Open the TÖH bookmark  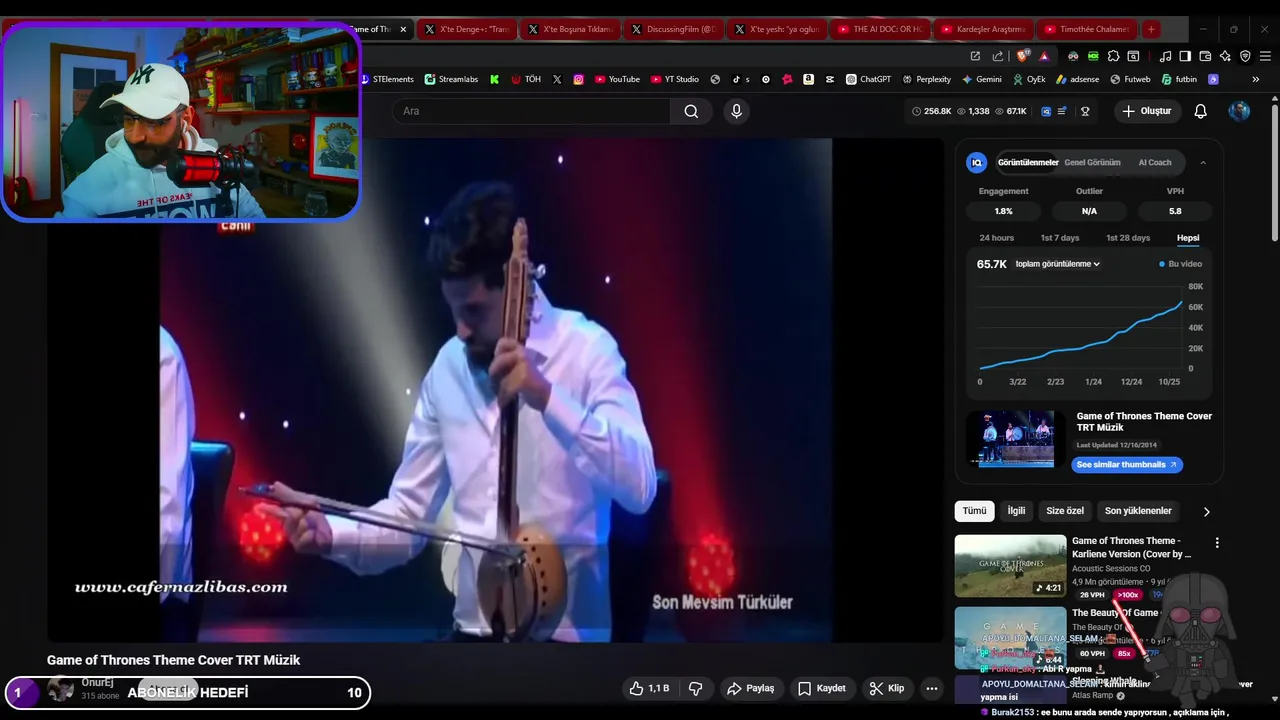(525, 79)
